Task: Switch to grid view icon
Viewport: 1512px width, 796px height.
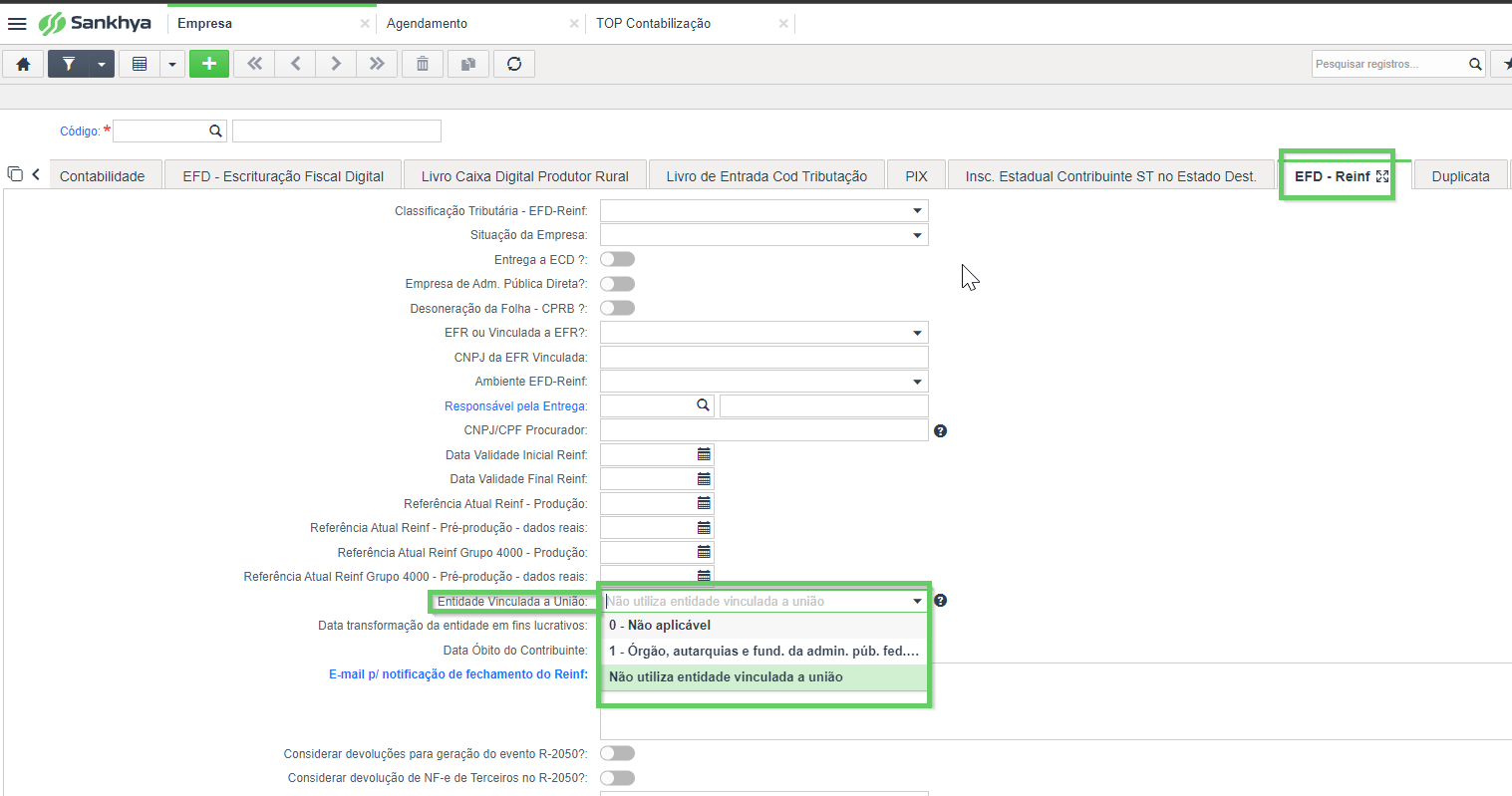Action: [140, 64]
